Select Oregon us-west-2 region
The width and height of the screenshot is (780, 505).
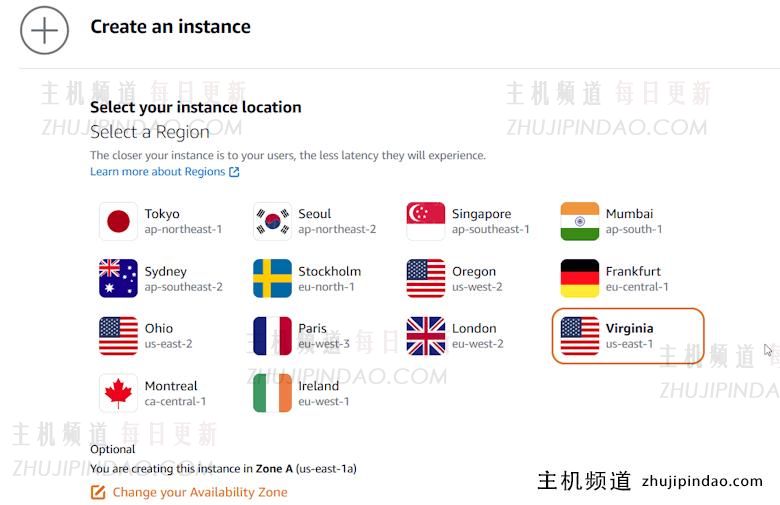pos(474,278)
